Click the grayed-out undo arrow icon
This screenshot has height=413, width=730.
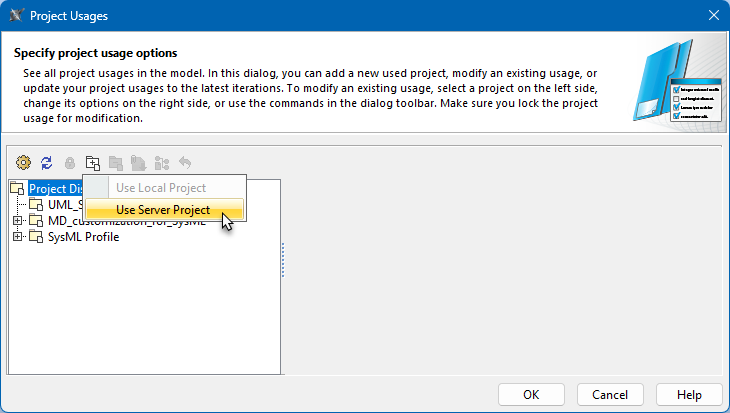click(185, 162)
